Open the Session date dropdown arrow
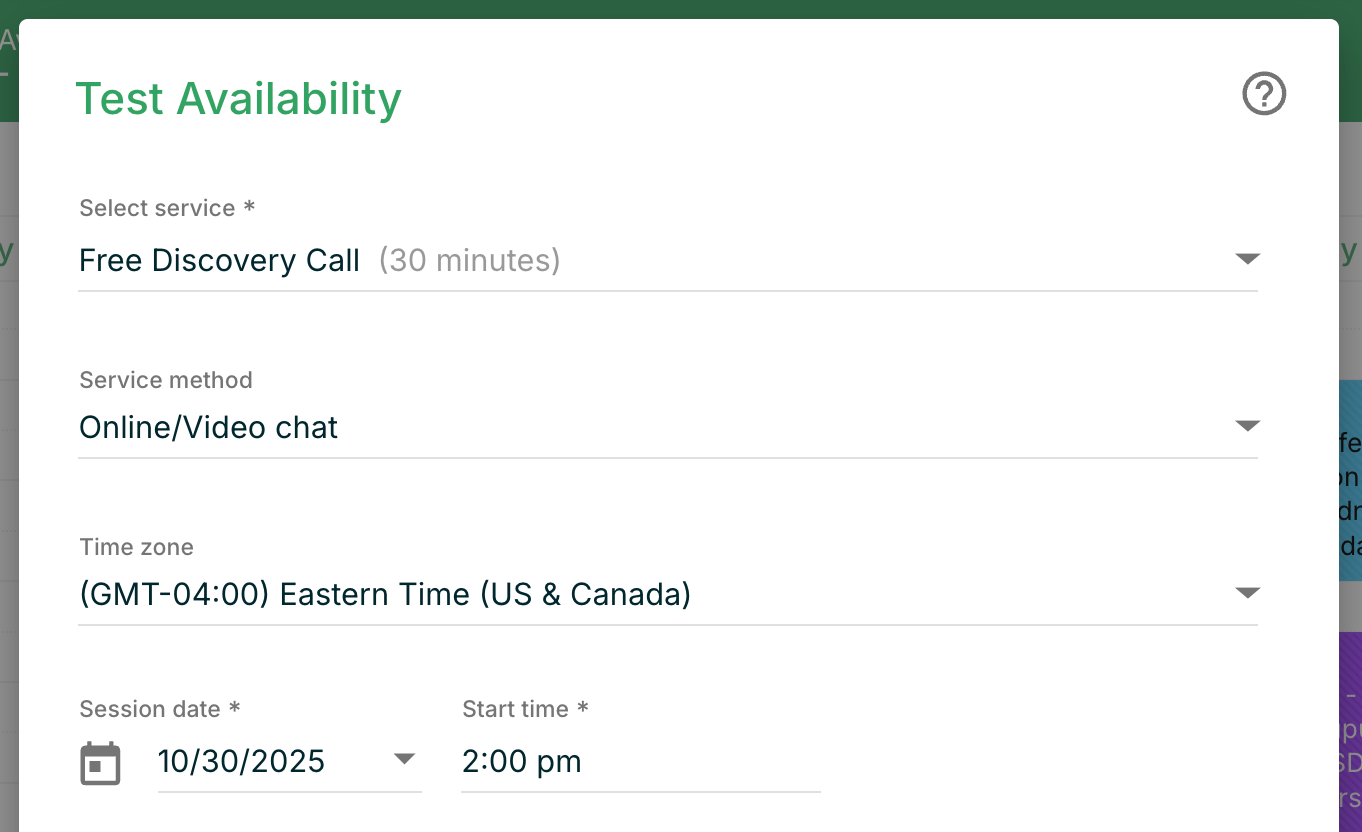The height and width of the screenshot is (832, 1362). coord(404,759)
